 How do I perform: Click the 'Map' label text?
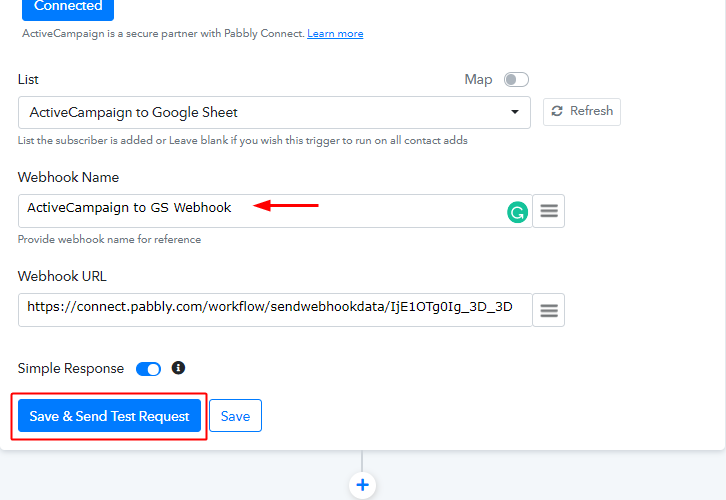click(x=478, y=80)
